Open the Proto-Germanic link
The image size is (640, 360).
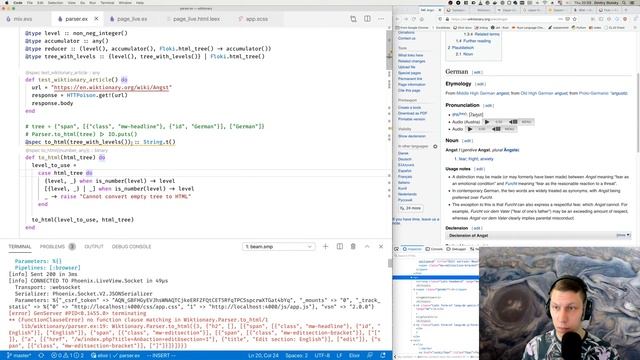tap(594, 93)
